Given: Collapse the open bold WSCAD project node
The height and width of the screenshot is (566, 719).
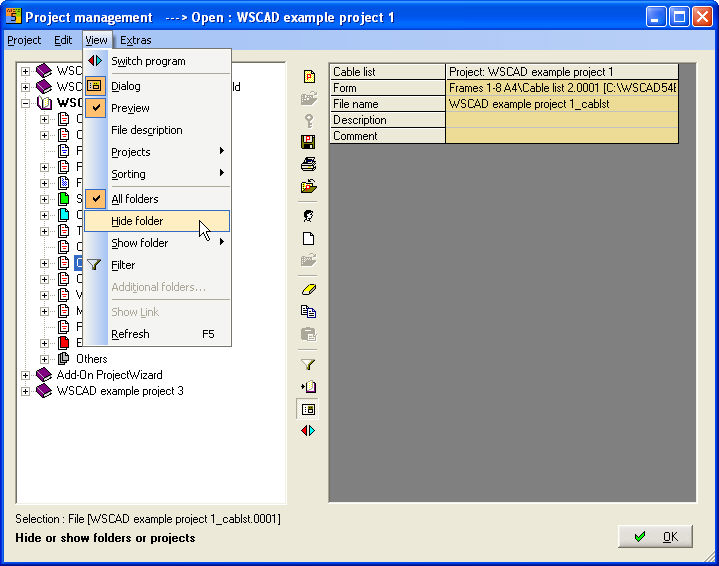Looking at the screenshot, I should pos(26,103).
